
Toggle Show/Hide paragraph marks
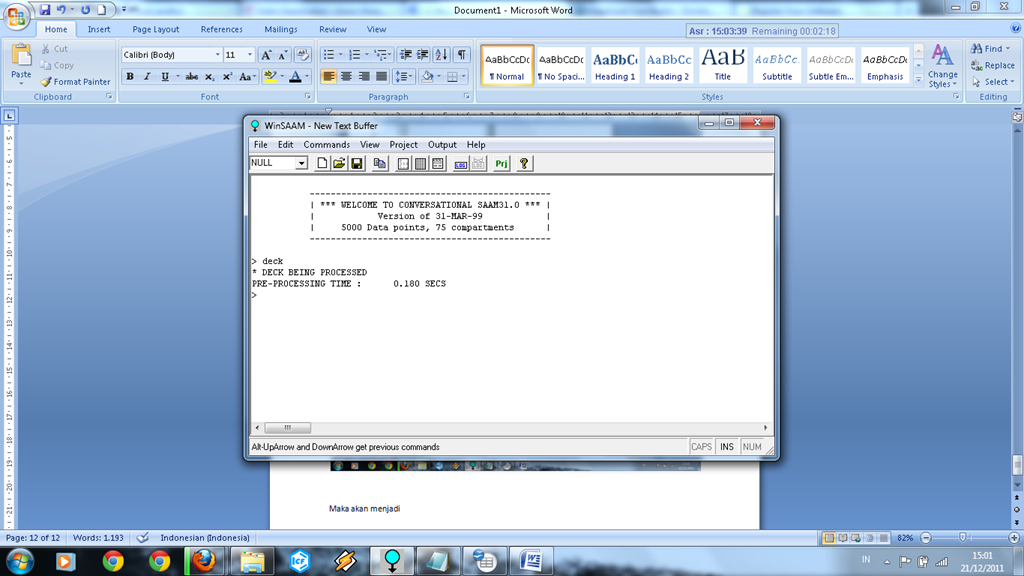pyautogui.click(x=462, y=55)
